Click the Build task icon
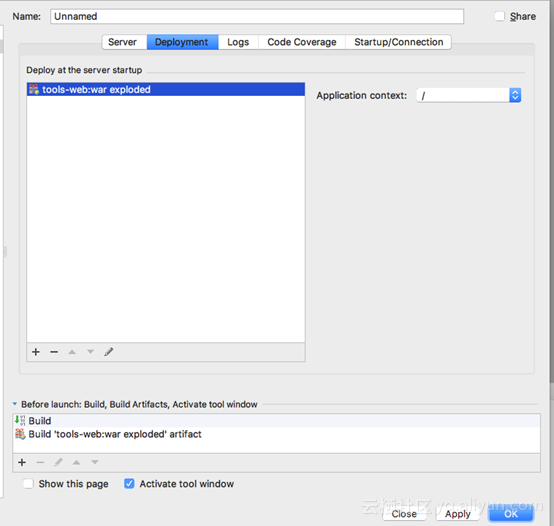The height and width of the screenshot is (526, 554). click(20, 420)
